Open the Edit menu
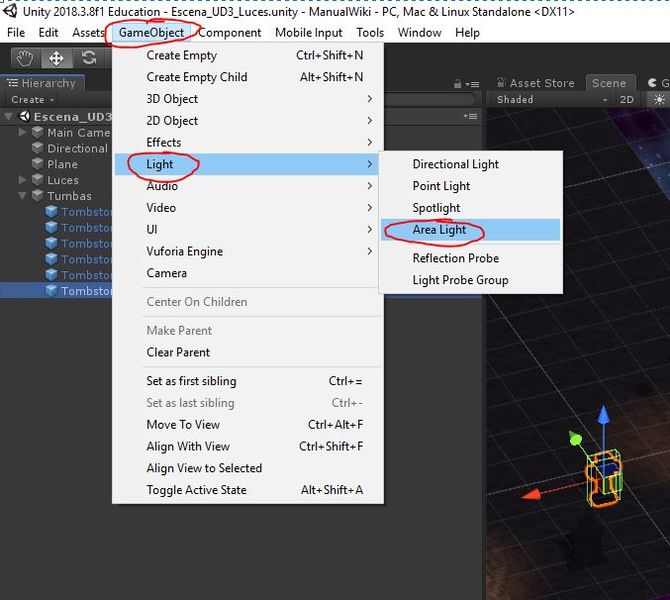The height and width of the screenshot is (600, 670). click(48, 32)
